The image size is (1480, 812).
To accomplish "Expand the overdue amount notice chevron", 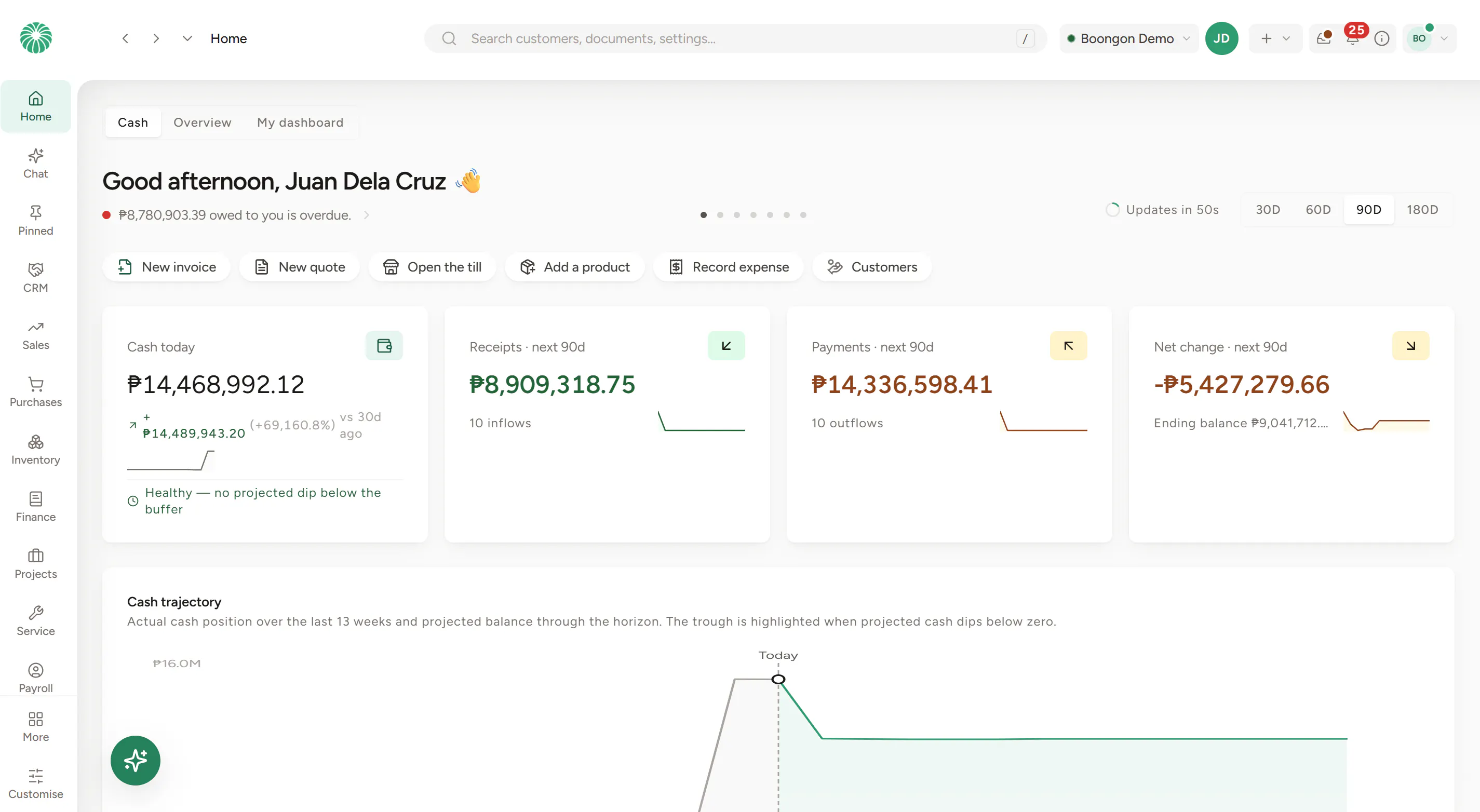I will 367,215.
